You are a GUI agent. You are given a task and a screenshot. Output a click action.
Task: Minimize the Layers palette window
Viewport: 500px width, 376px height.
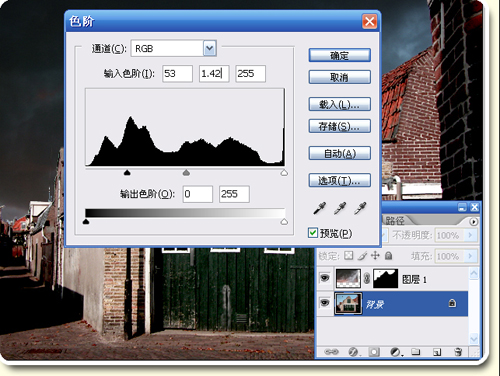[x=462, y=207]
